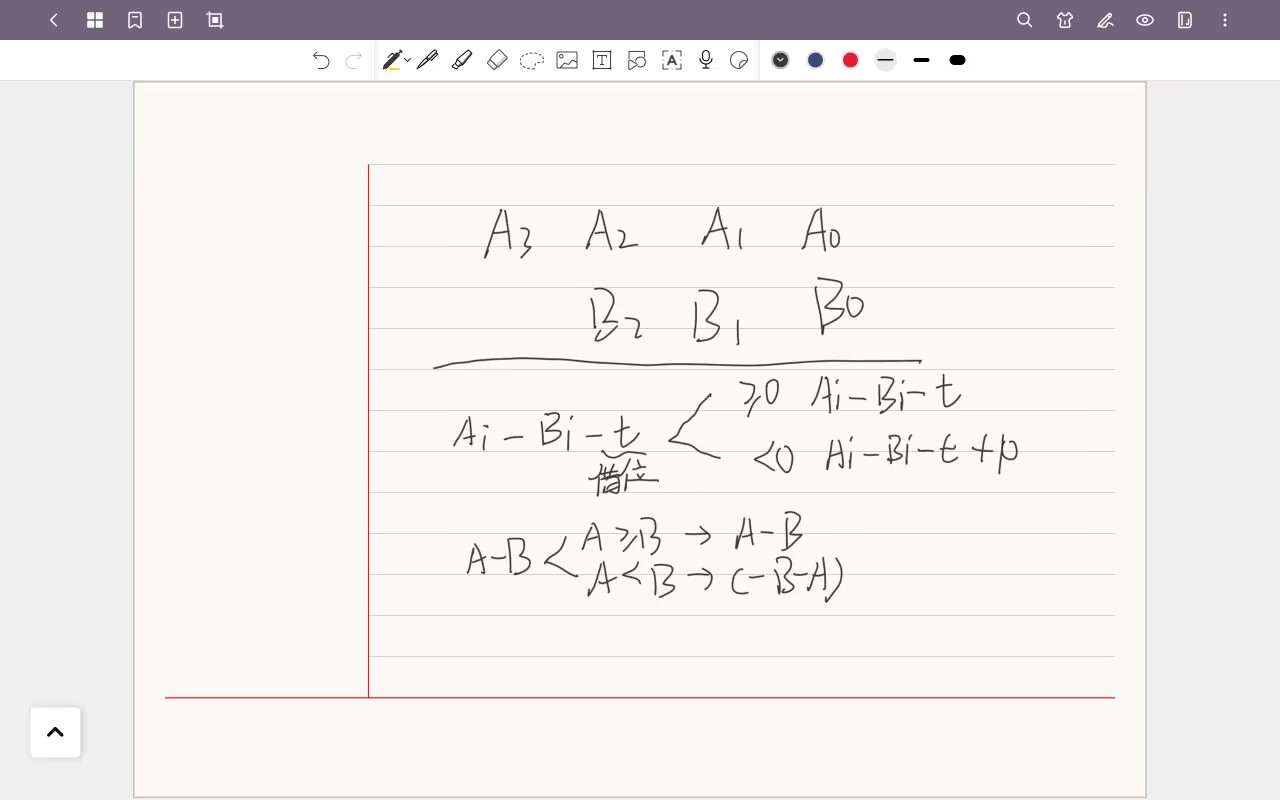Open the theme (shirt) icon
1280x800 pixels.
pos(1065,20)
